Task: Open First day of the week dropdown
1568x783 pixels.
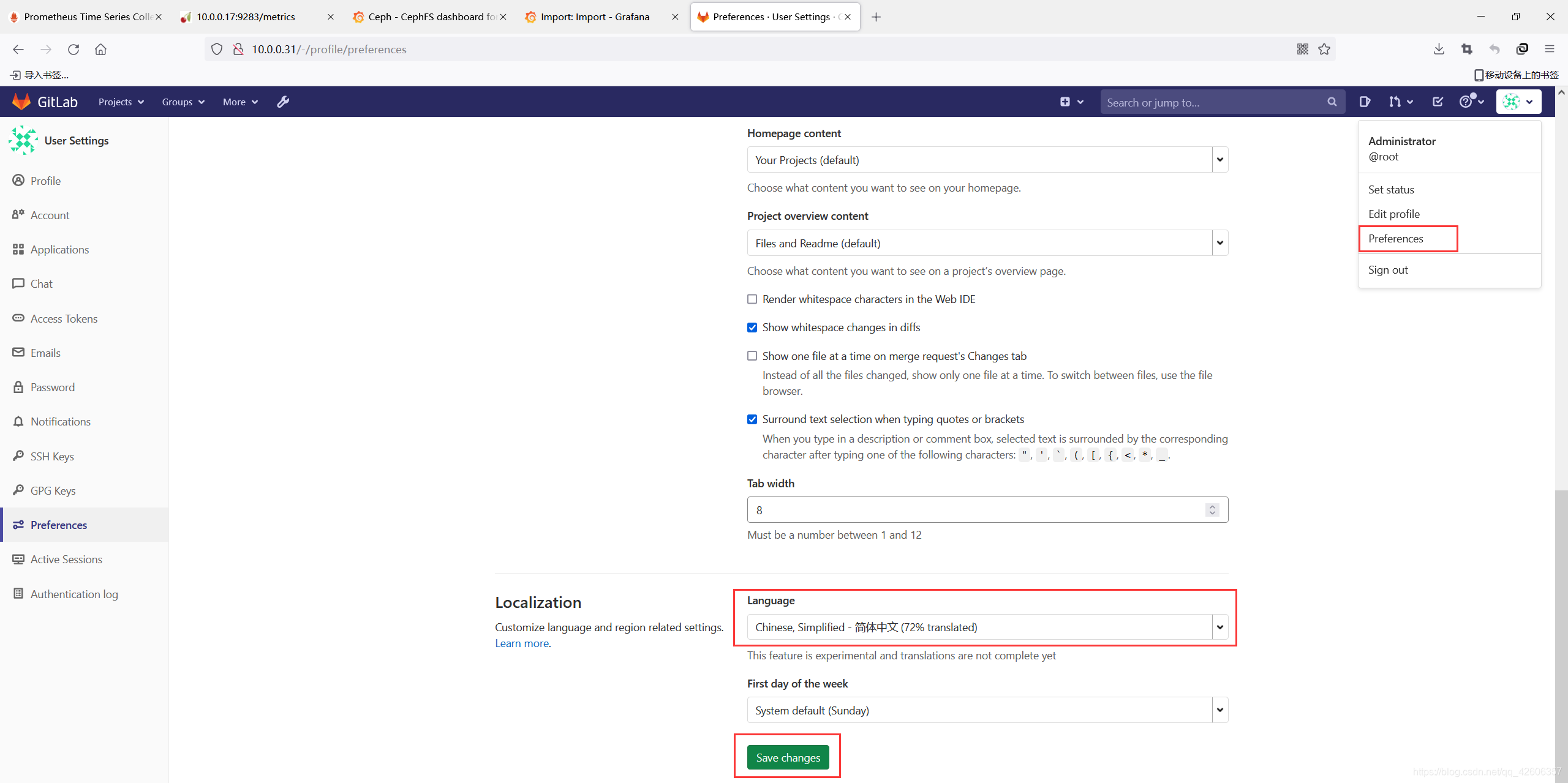Action: point(986,710)
